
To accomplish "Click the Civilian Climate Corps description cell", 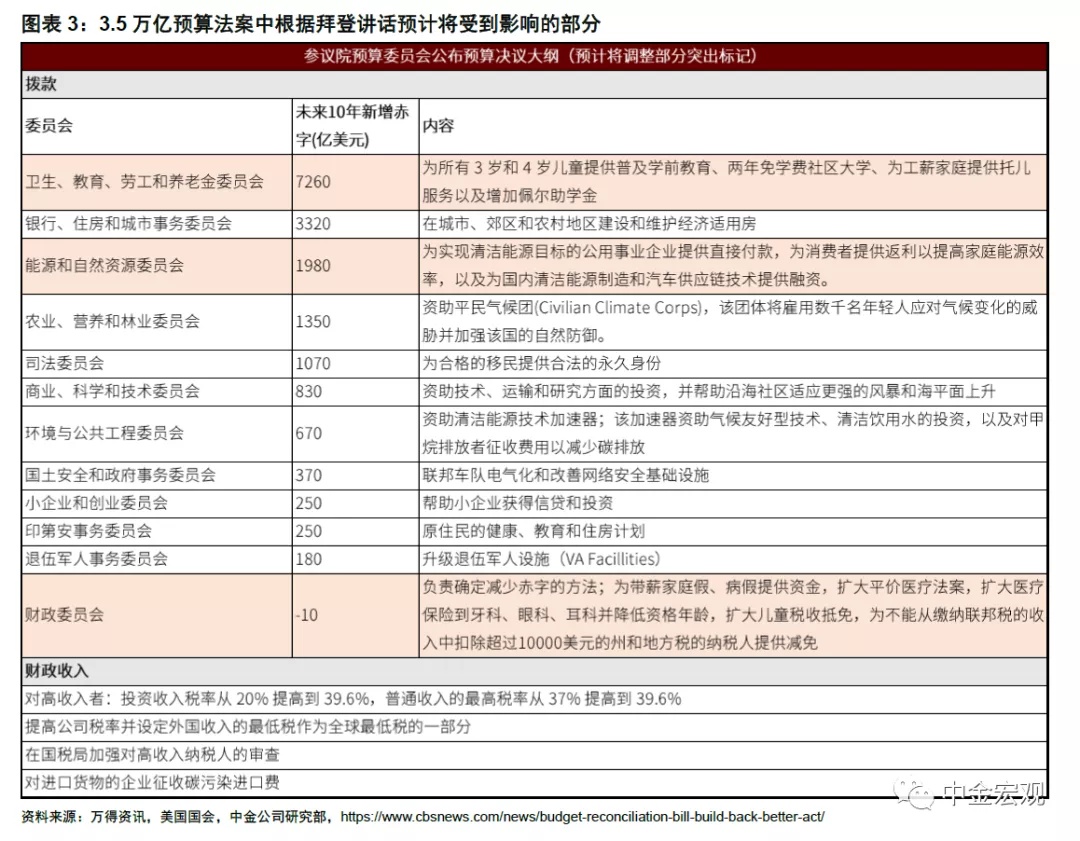I will (x=732, y=320).
